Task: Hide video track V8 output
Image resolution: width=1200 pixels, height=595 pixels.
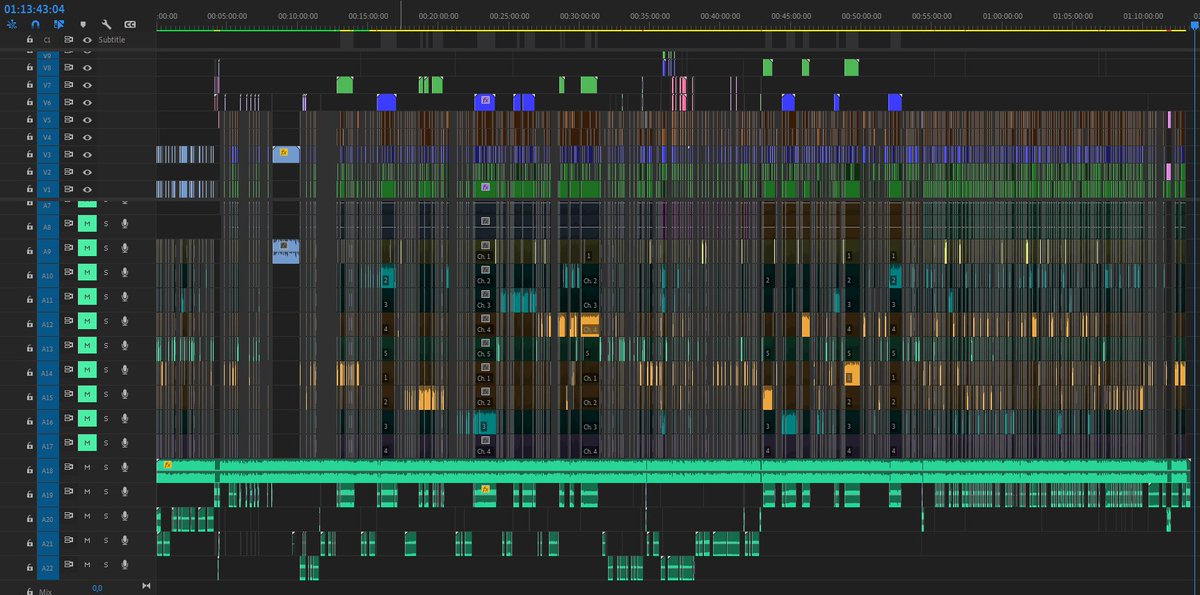Action: point(88,68)
